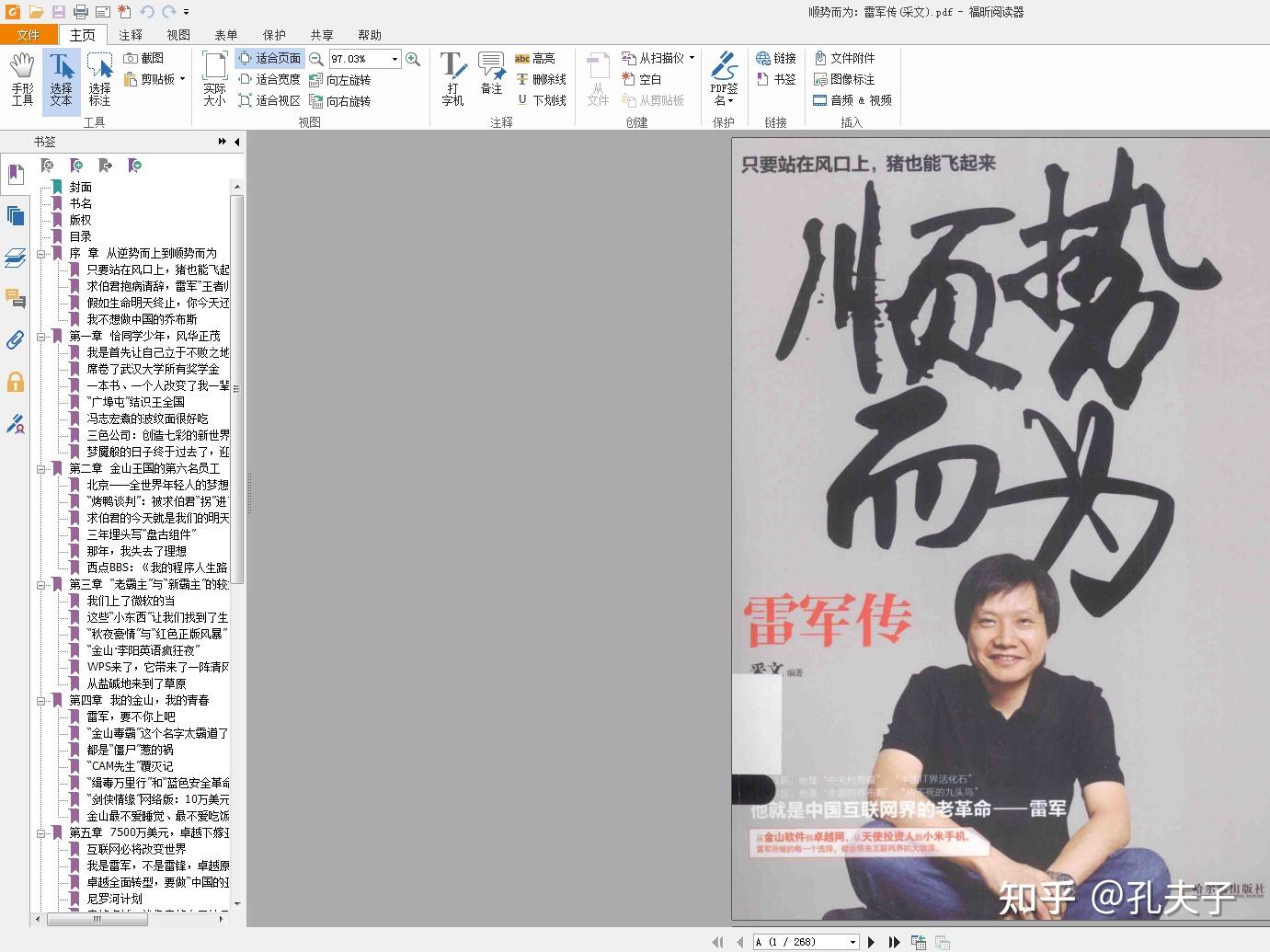Choose the Select Annotation tool (选择标注)
Viewport: 1270px width, 952px height.
[x=99, y=79]
